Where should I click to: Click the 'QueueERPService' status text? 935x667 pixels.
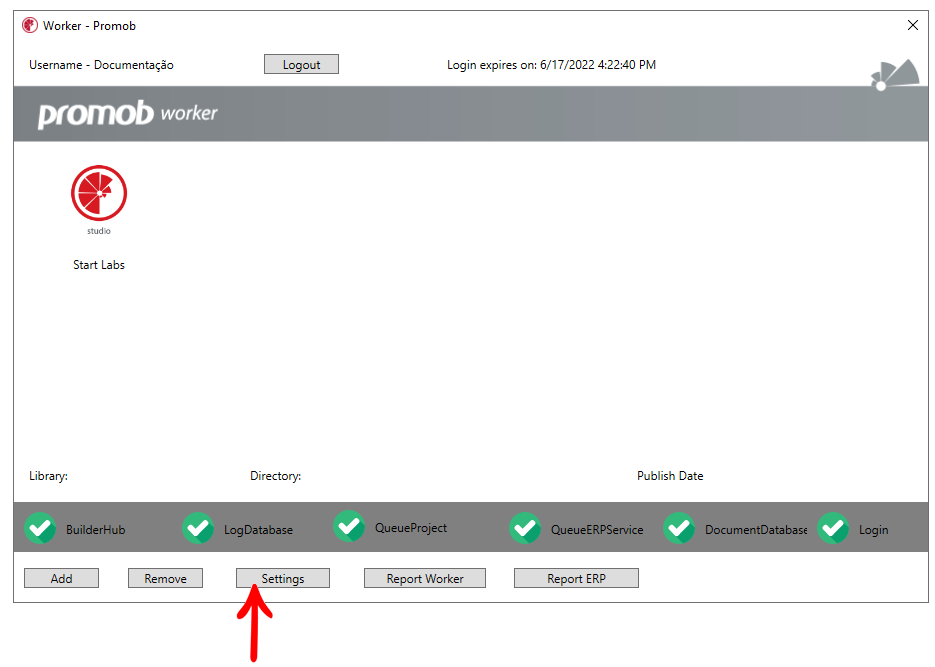tap(597, 529)
